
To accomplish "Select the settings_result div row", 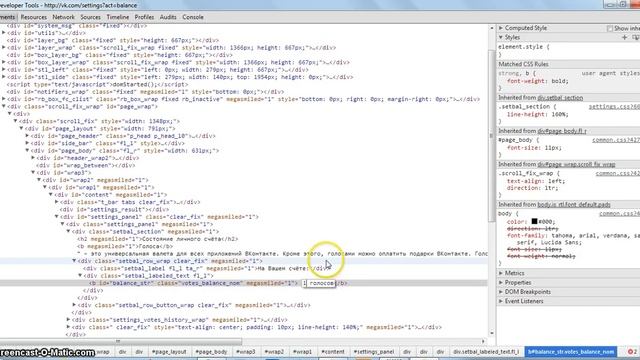I will tap(114, 209).
